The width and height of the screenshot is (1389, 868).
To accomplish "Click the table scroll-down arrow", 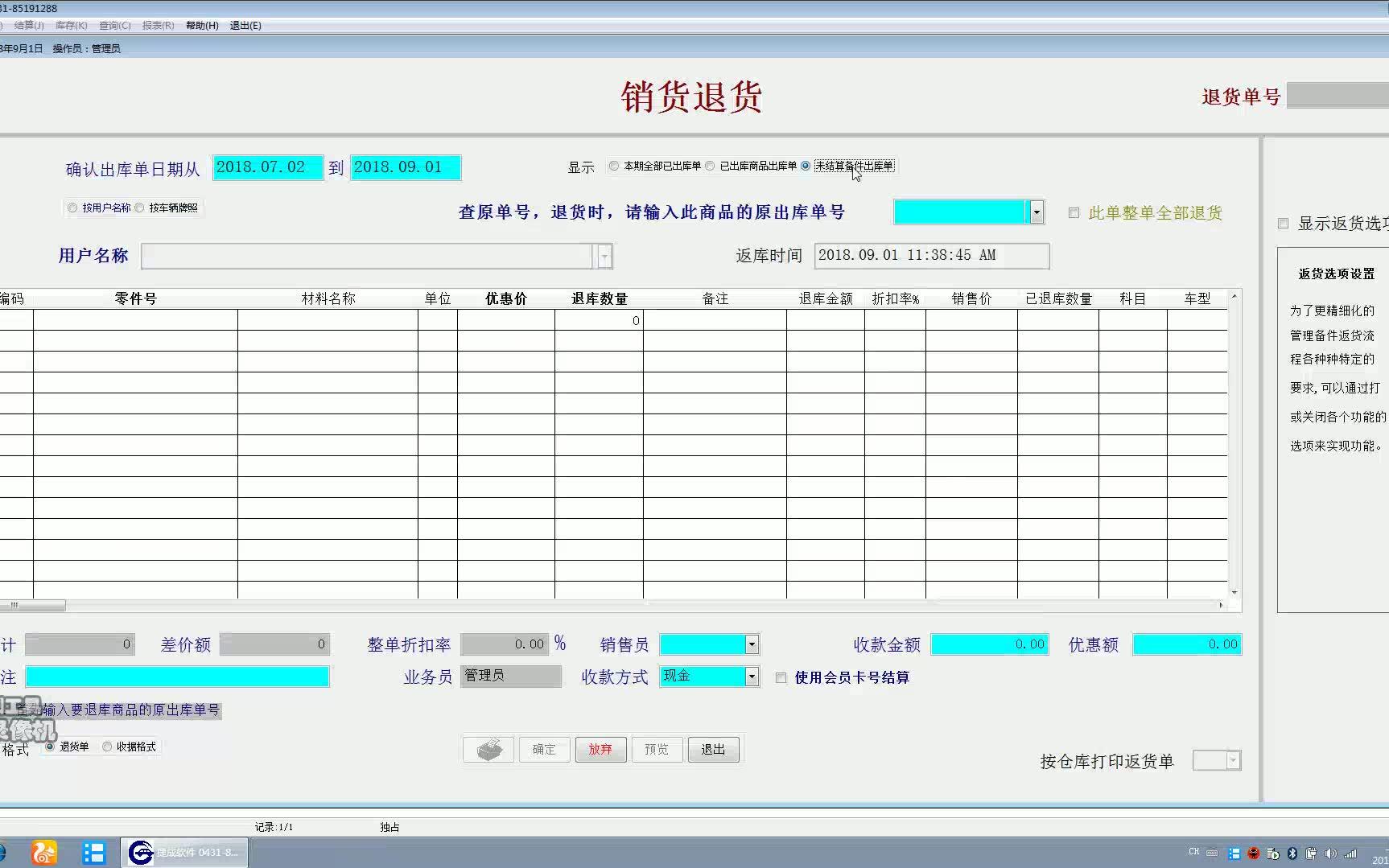I will tap(1234, 593).
